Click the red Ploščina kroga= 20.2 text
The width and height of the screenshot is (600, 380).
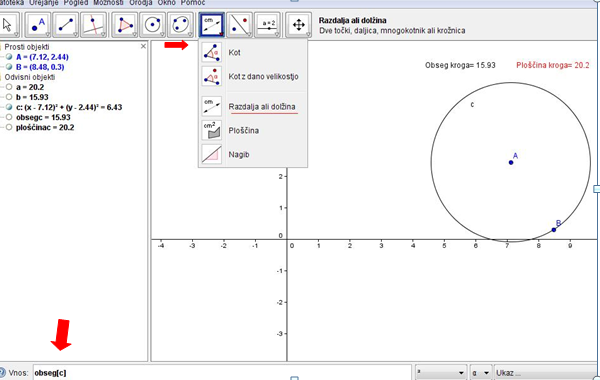point(553,65)
